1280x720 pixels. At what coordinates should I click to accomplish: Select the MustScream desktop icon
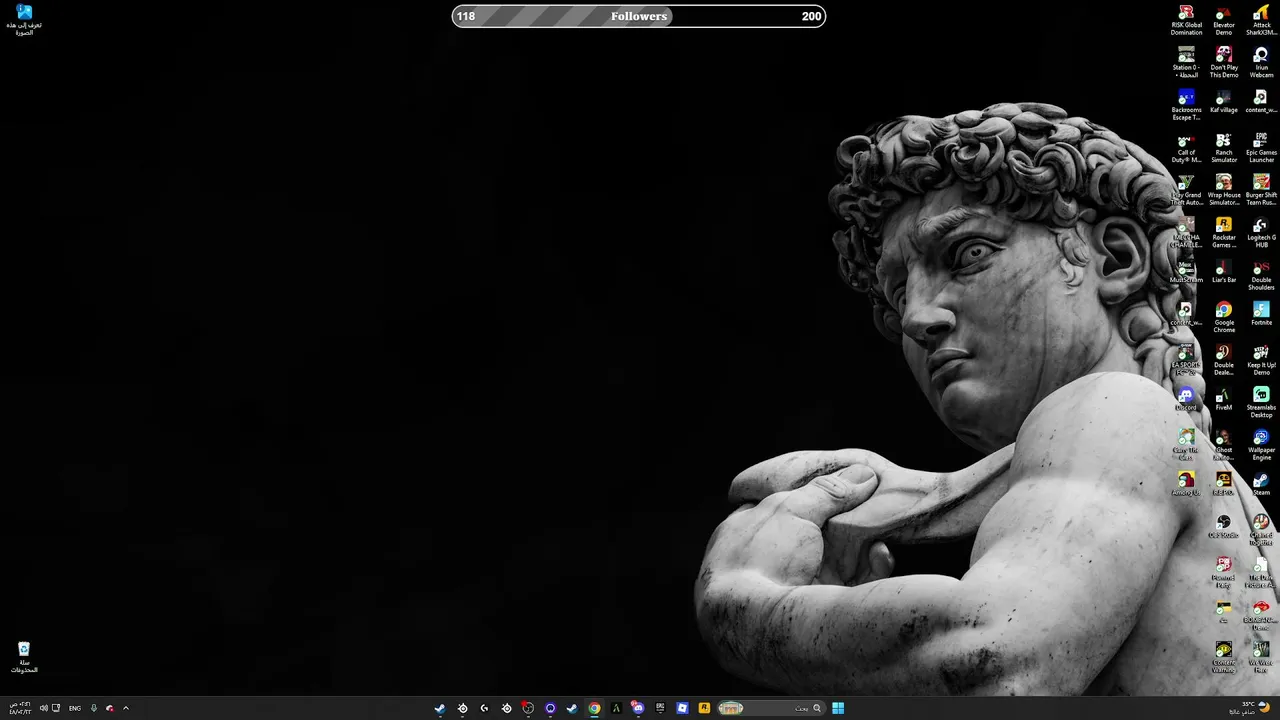tap(1186, 272)
